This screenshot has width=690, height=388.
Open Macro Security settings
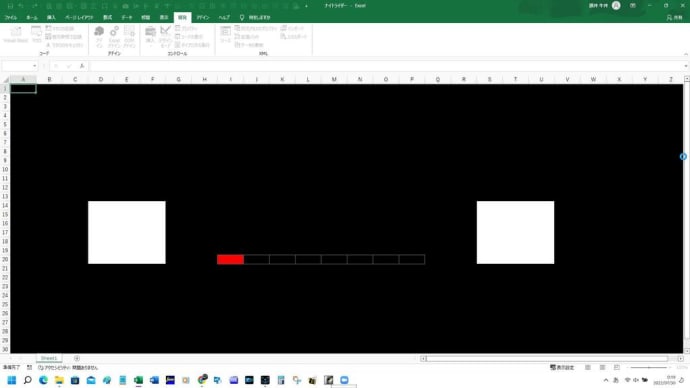coord(64,45)
